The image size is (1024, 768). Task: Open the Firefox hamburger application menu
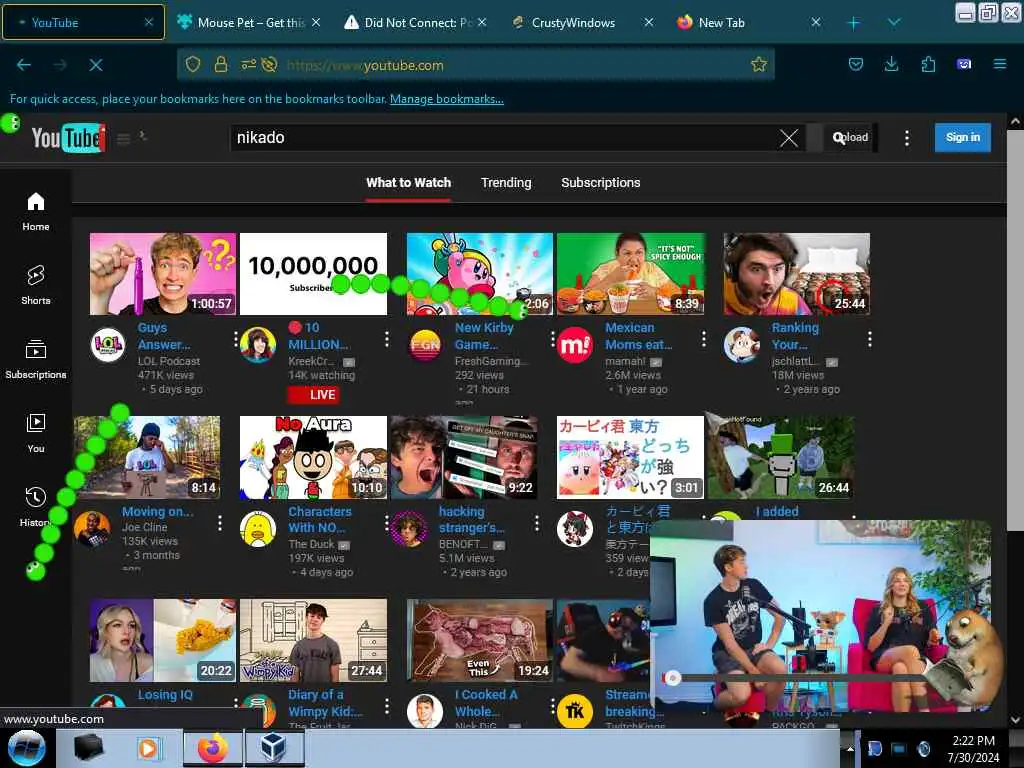coord(999,65)
